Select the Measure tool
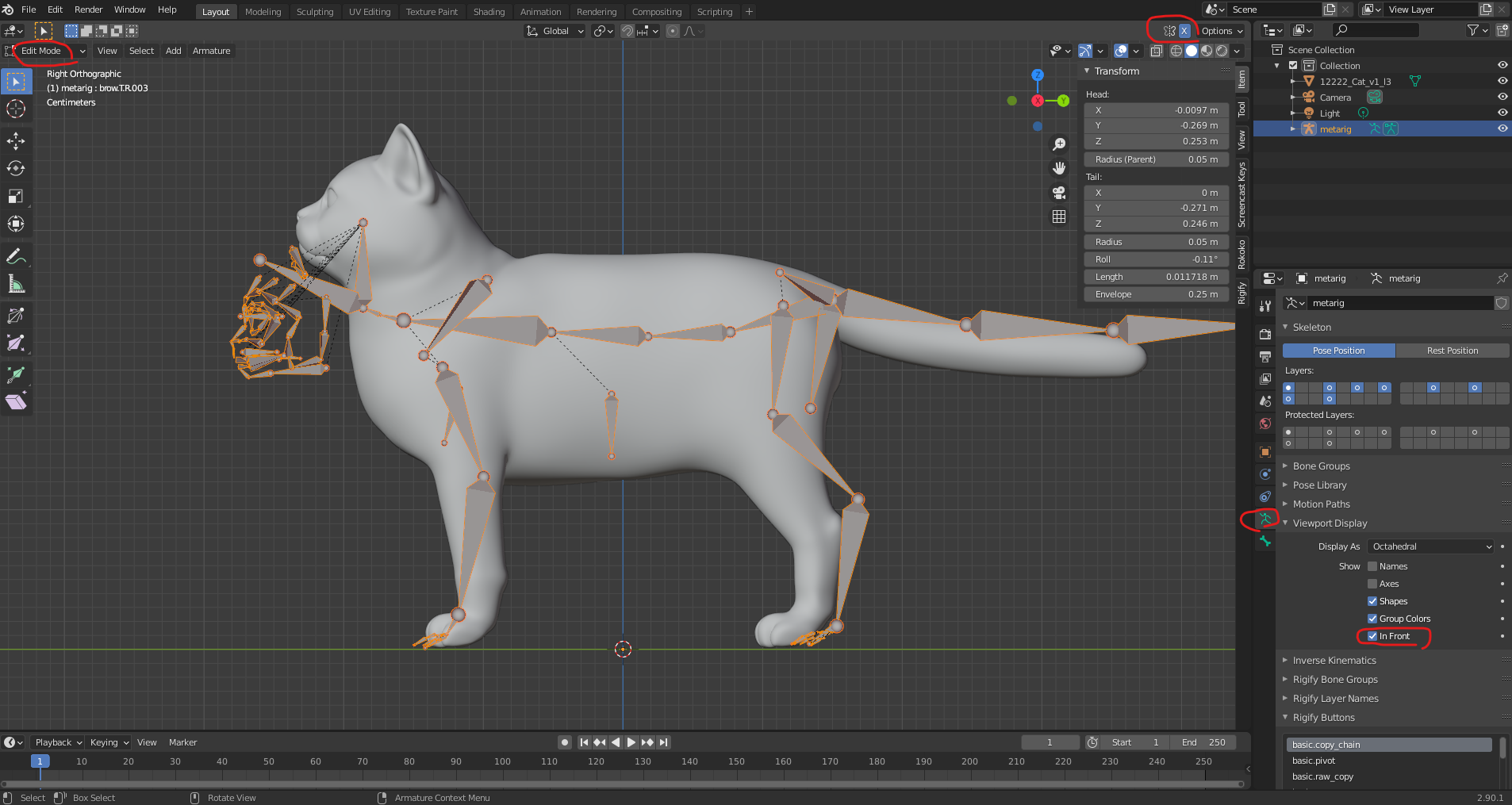The image size is (1512, 805). 16,284
